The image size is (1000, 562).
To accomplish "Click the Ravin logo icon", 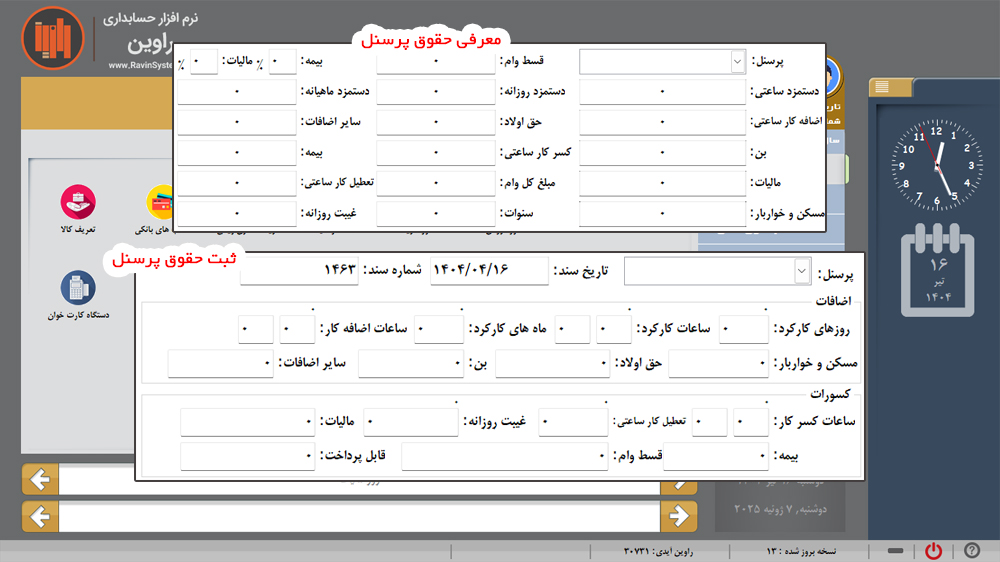I will point(50,37).
